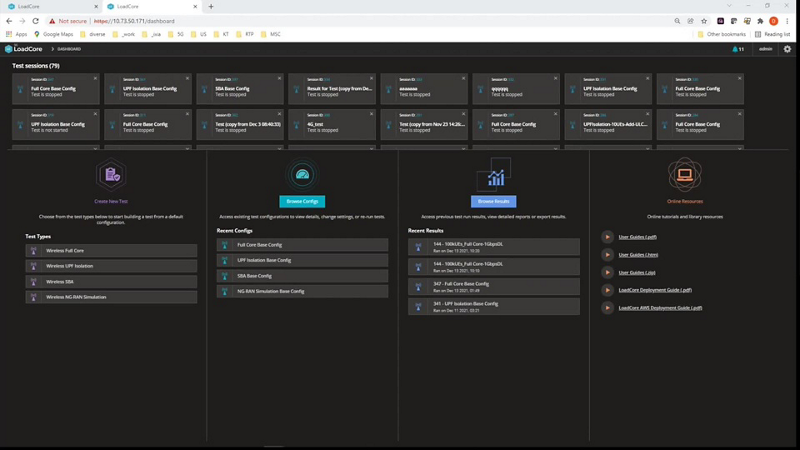Screen dimensions: 800x450
Task: Click the LoadCore logo in header
Action: pos(23,49)
